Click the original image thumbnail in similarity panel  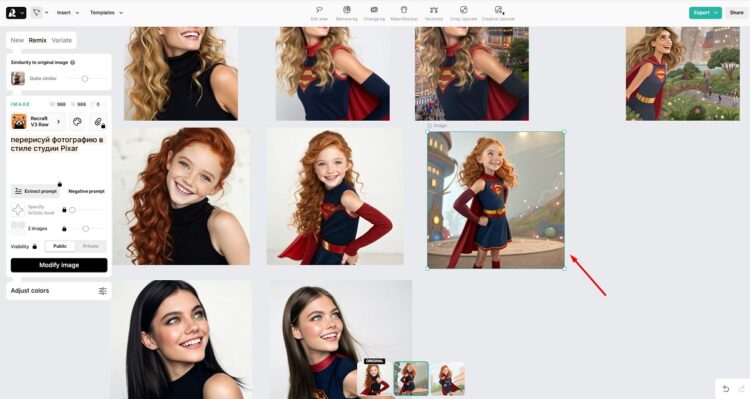[x=18, y=78]
